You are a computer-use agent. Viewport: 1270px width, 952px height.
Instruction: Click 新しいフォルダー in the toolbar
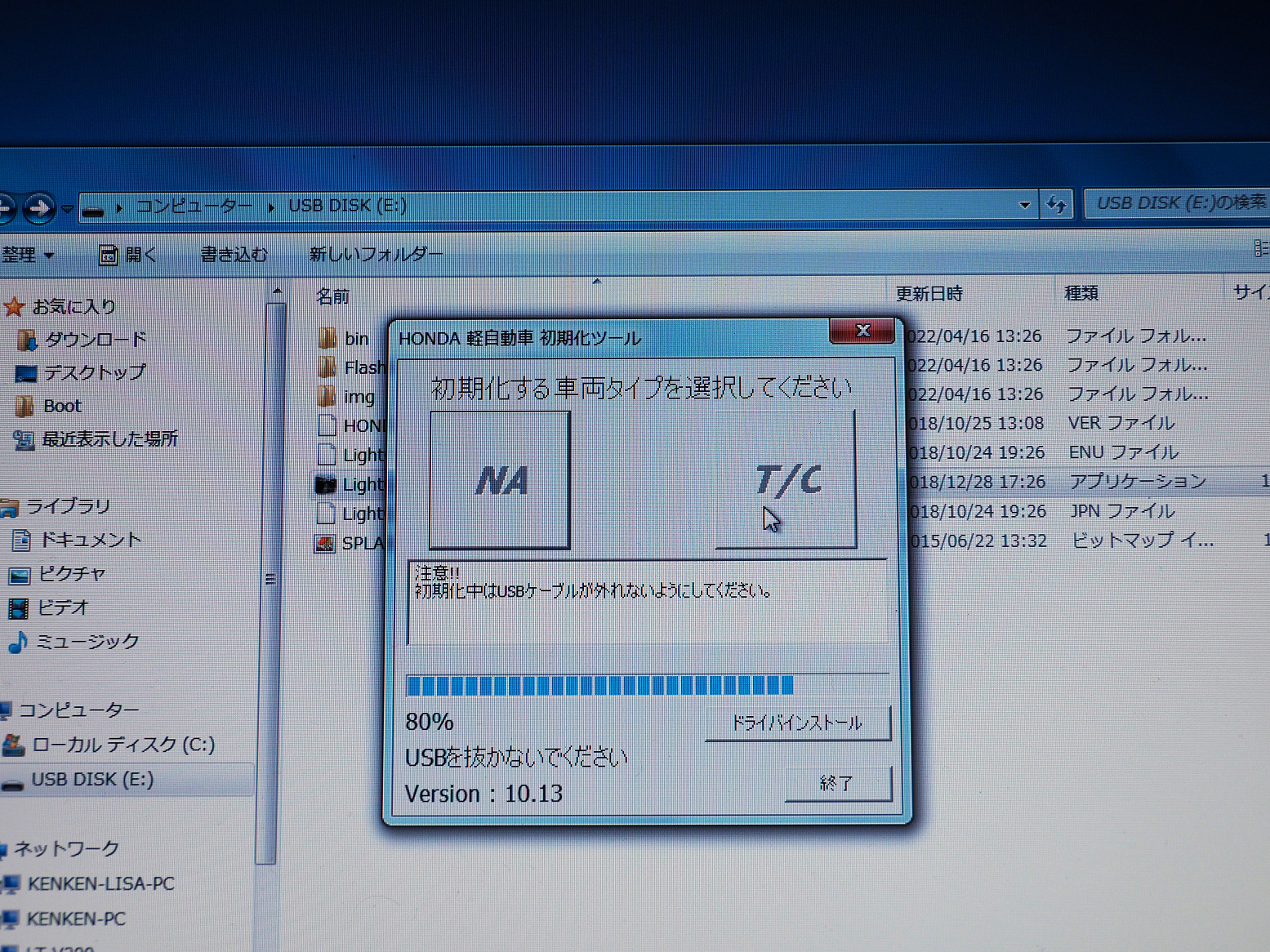(x=376, y=255)
